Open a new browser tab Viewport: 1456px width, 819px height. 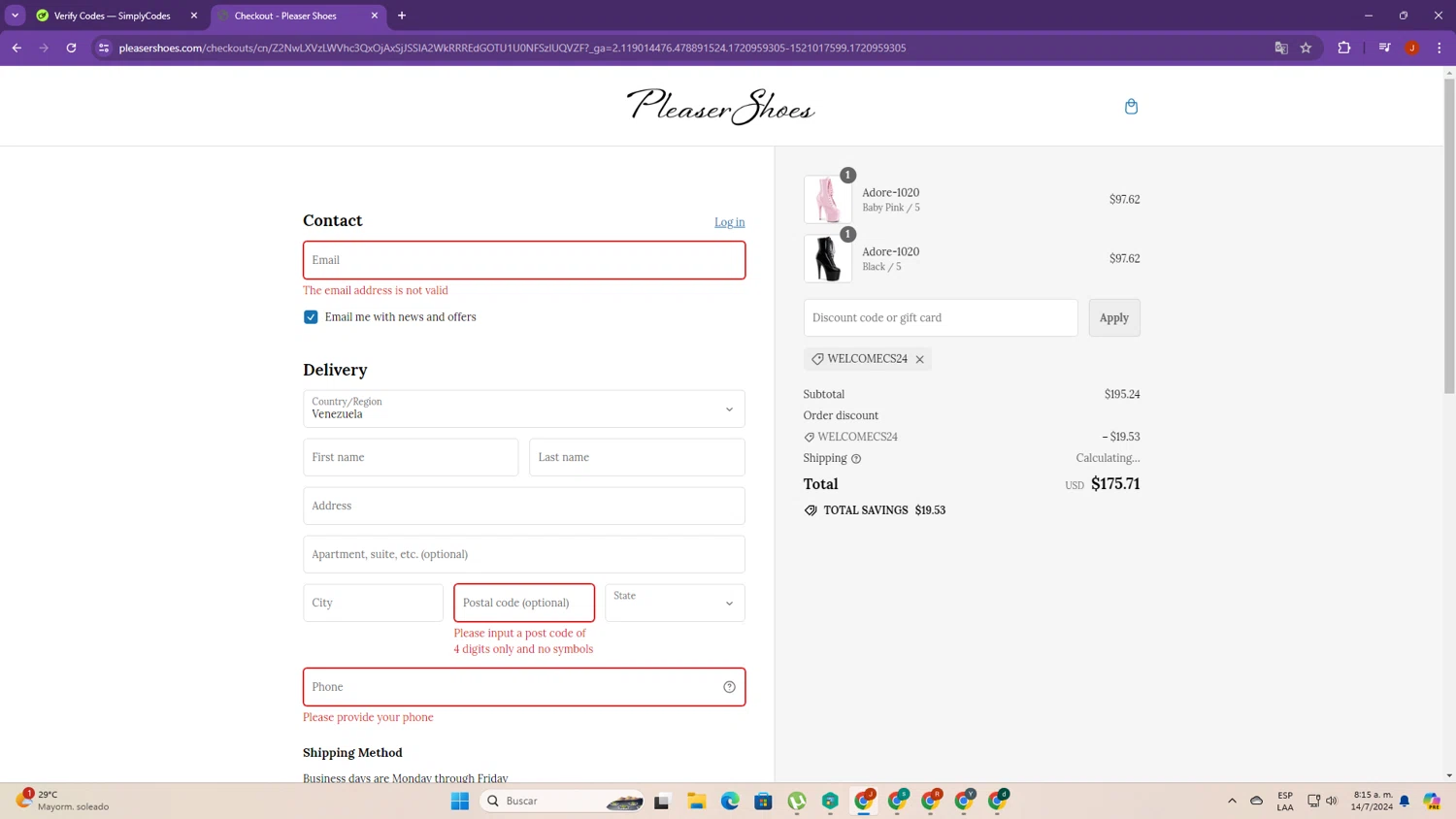[402, 16]
